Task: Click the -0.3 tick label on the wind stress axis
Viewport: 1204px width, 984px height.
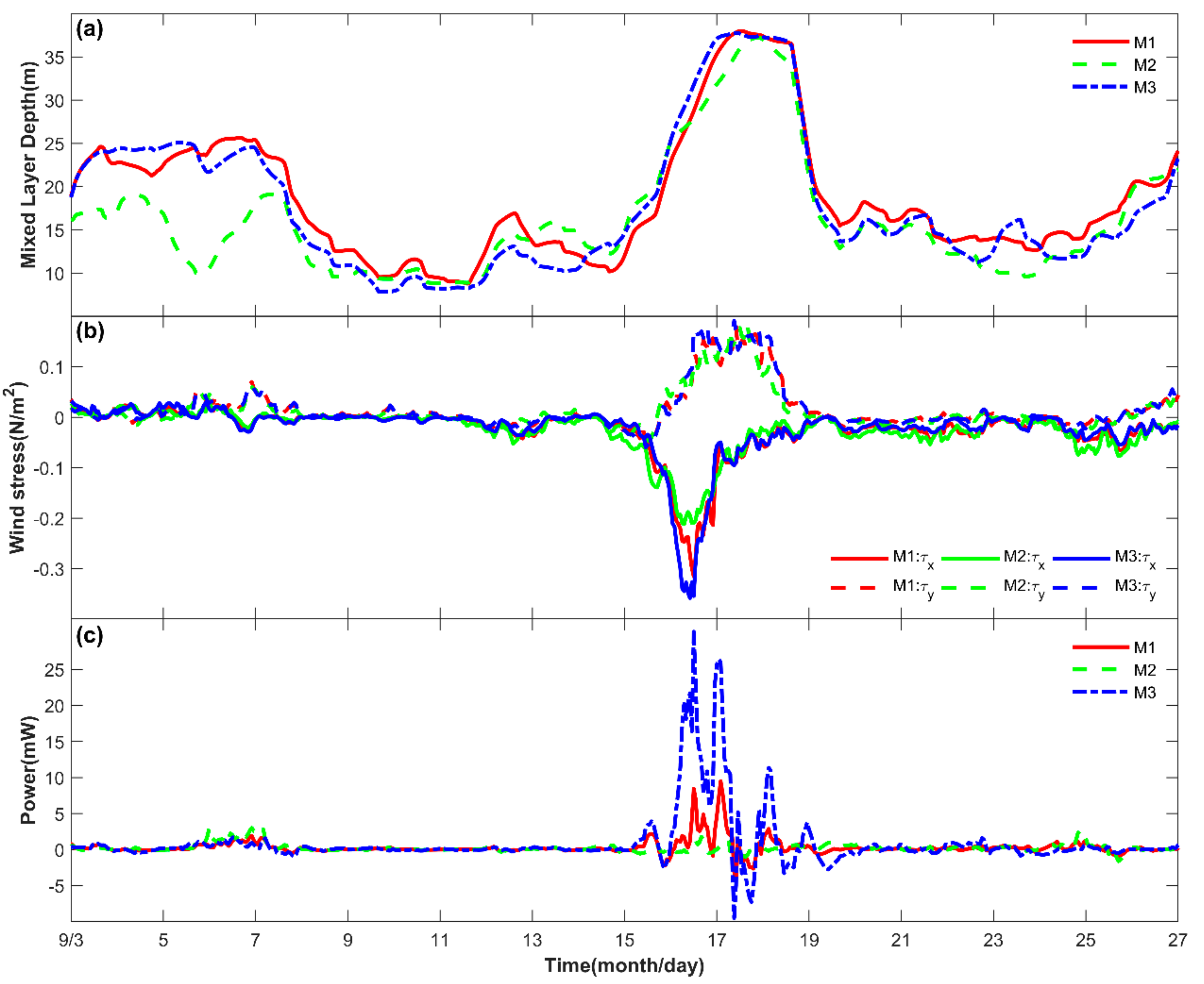Action: (48, 569)
